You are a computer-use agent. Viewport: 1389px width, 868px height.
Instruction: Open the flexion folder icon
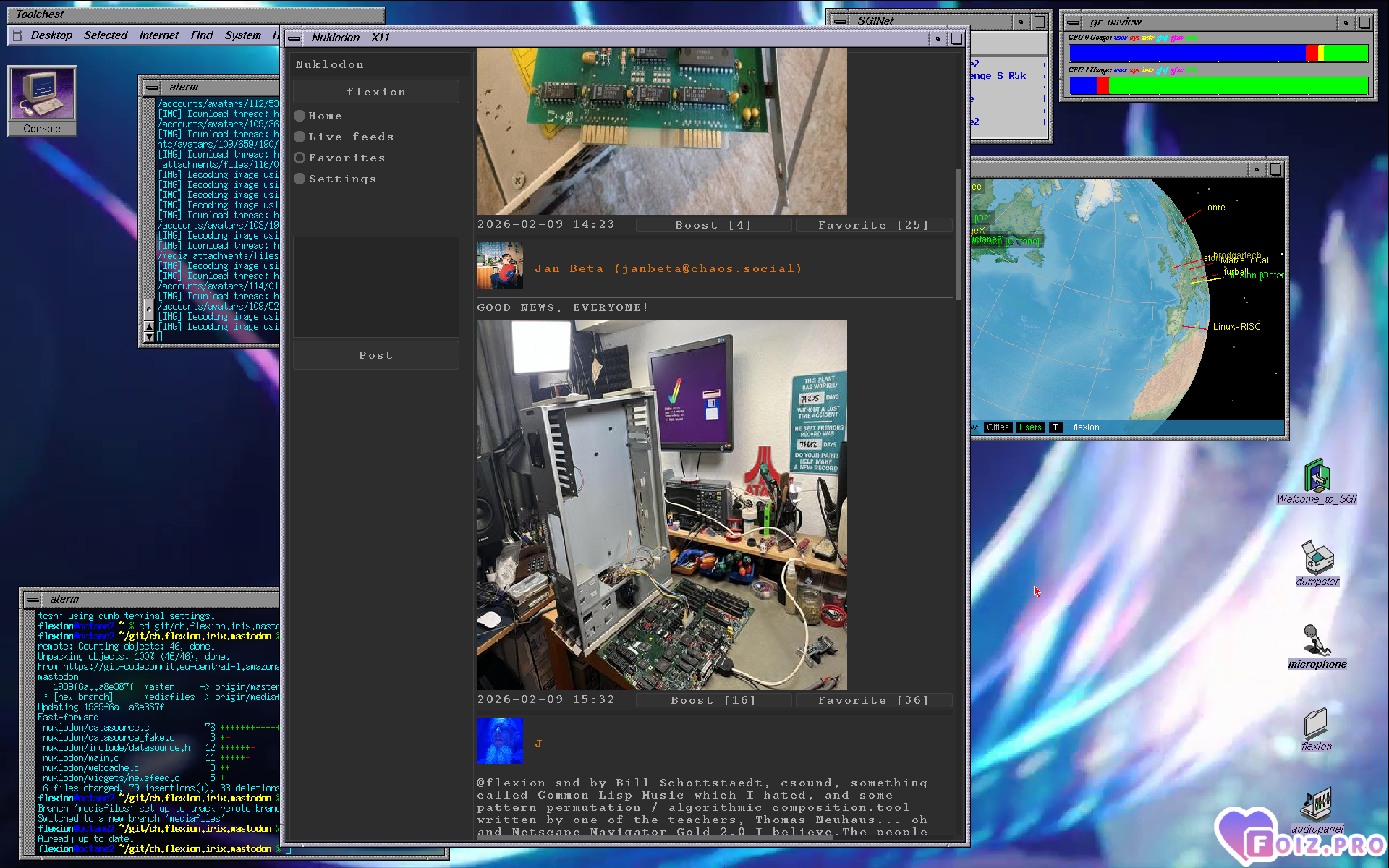(x=1315, y=723)
